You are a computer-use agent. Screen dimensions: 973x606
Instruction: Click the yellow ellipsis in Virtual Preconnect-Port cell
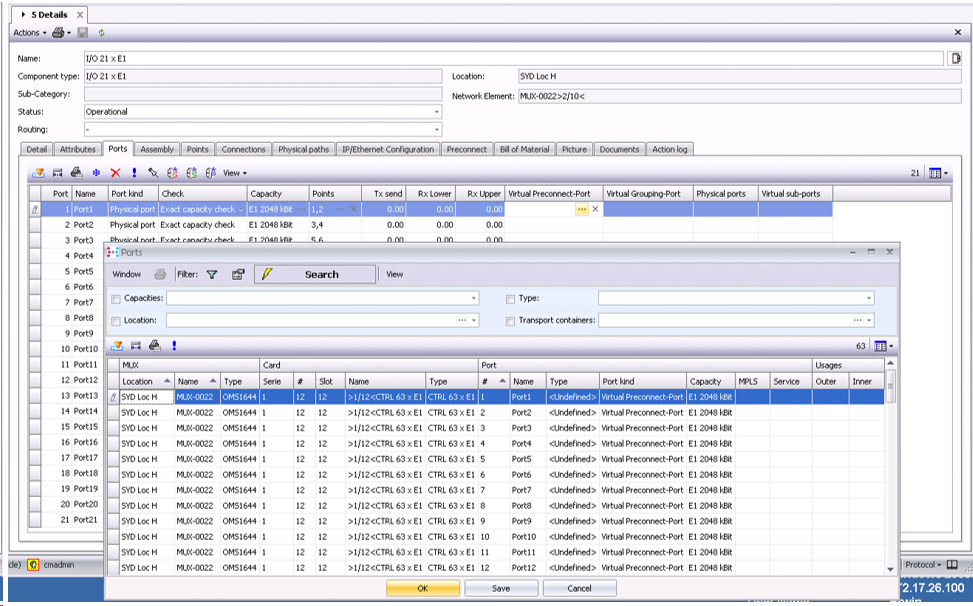tap(581, 210)
